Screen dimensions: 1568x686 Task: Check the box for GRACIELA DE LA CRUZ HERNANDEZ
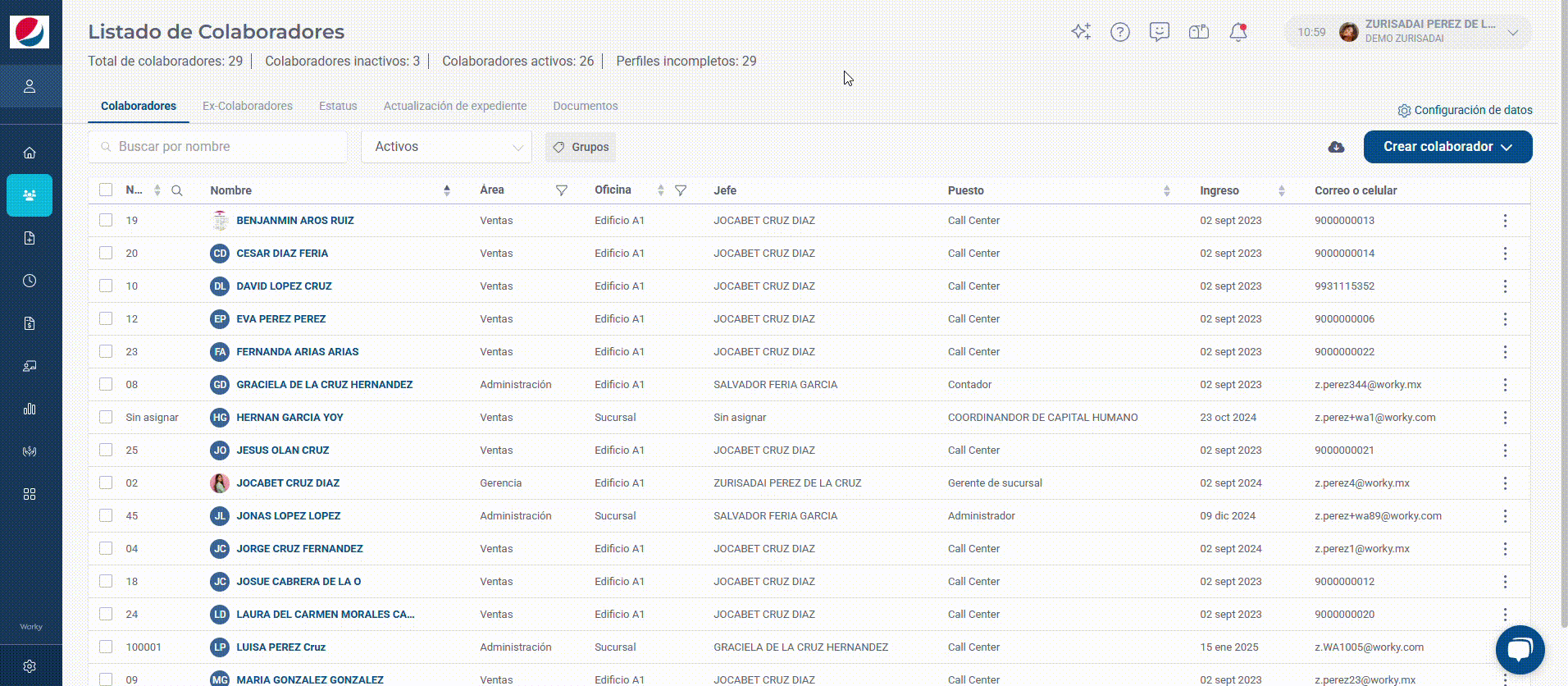point(106,384)
